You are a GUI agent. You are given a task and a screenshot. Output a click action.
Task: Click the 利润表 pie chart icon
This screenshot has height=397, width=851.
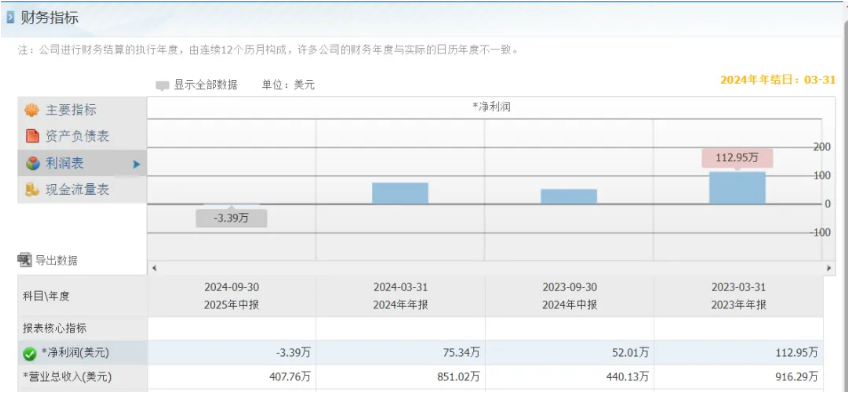(x=33, y=163)
